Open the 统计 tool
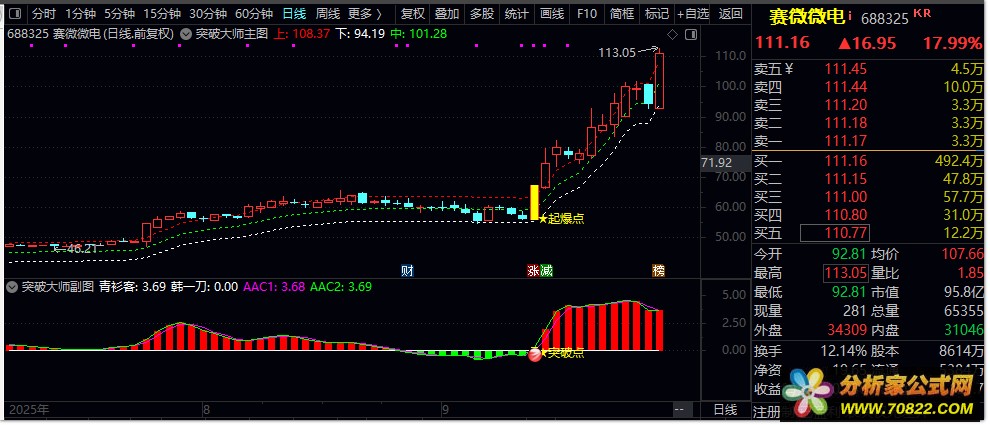This screenshot has height=425, width=990. [x=516, y=13]
